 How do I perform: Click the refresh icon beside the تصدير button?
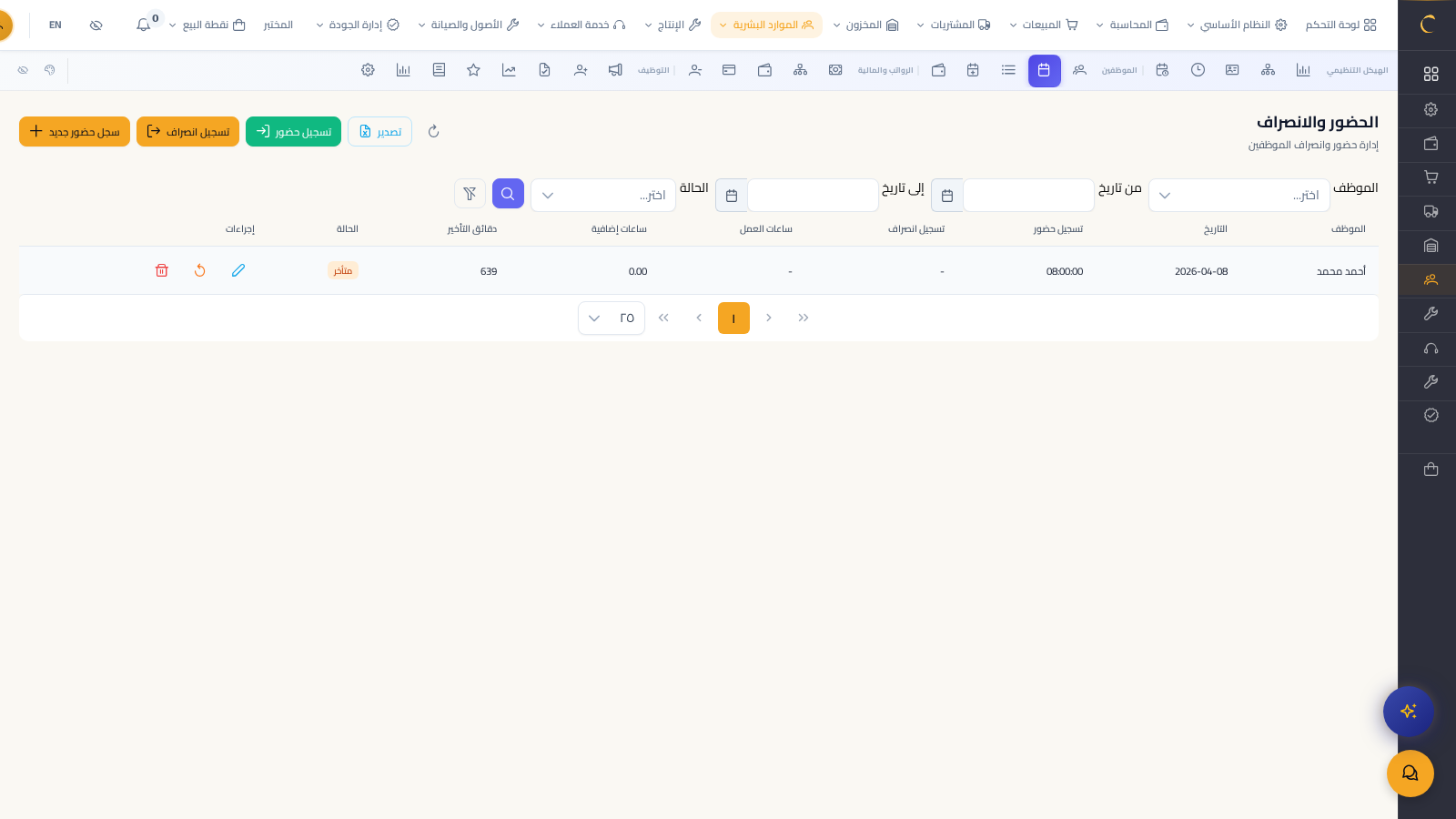(x=433, y=132)
